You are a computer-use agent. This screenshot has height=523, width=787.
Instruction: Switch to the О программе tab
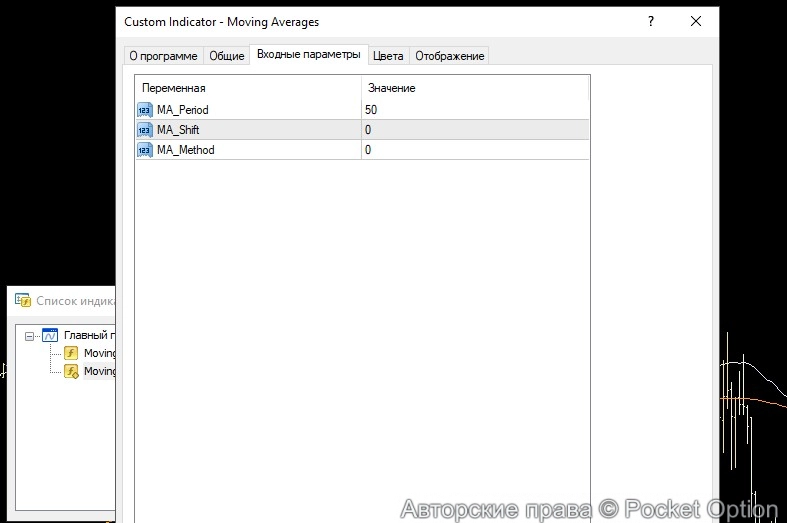pos(164,56)
